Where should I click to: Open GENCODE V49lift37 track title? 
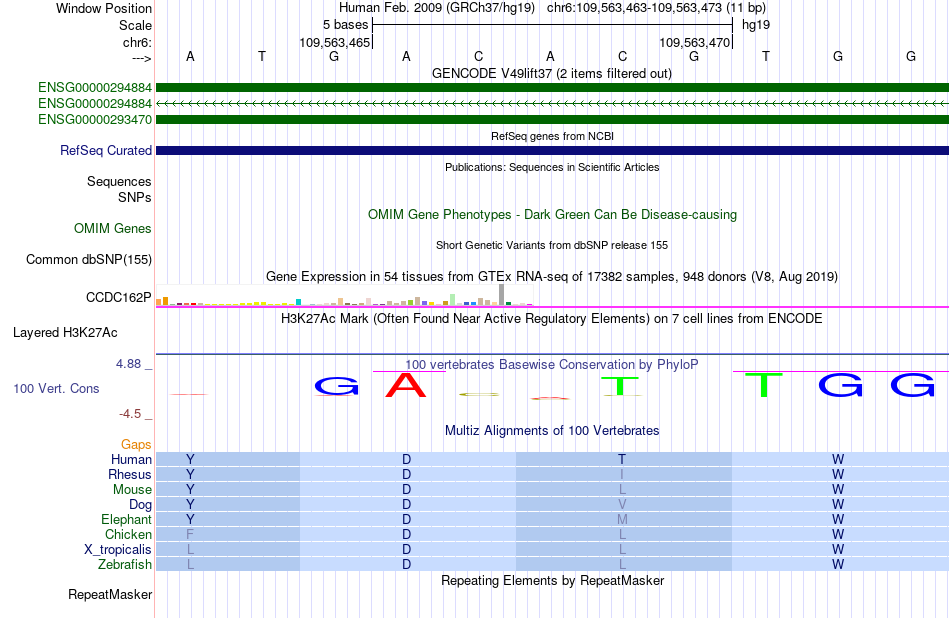click(551, 74)
